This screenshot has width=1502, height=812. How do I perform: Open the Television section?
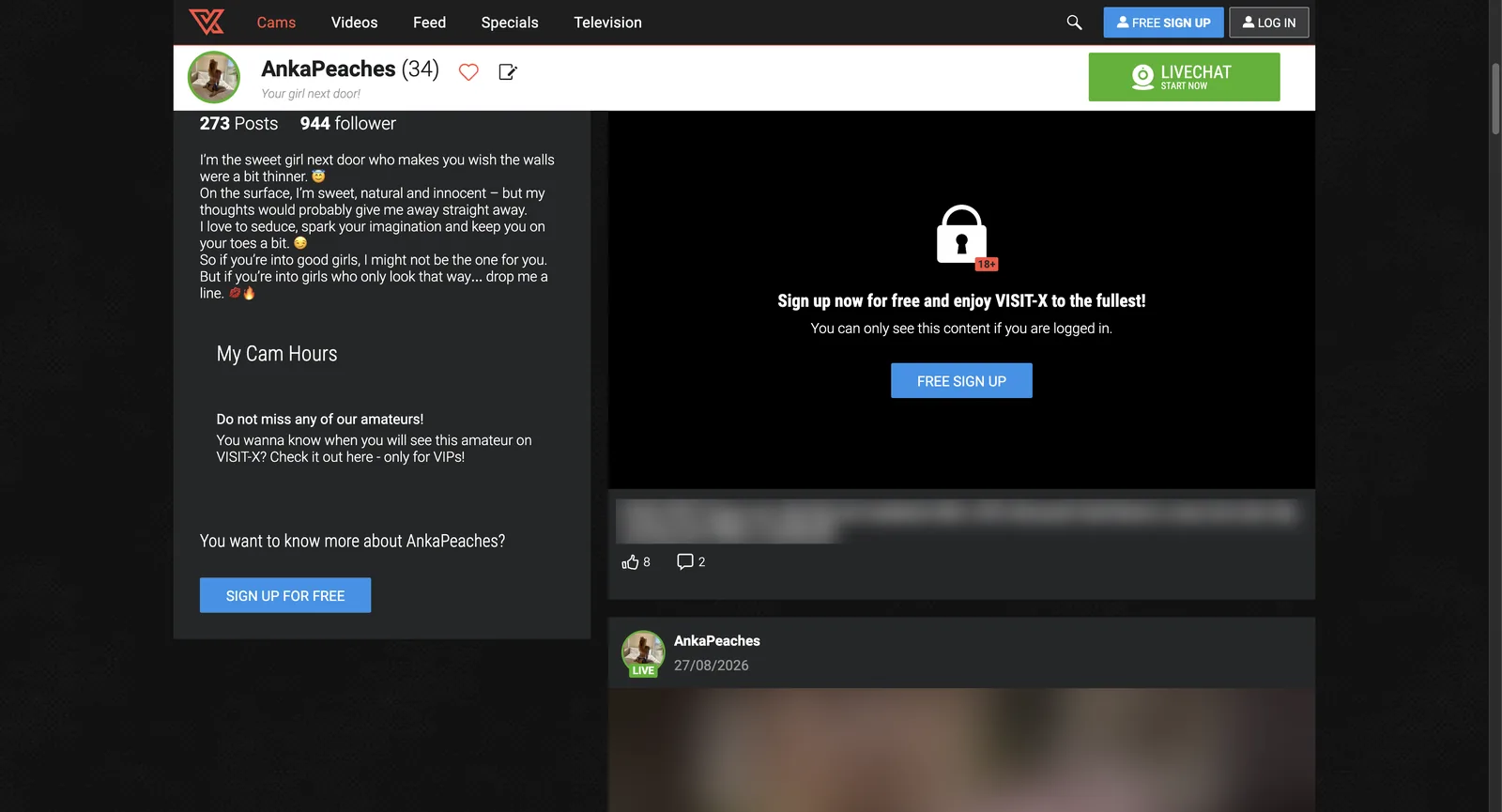(607, 23)
